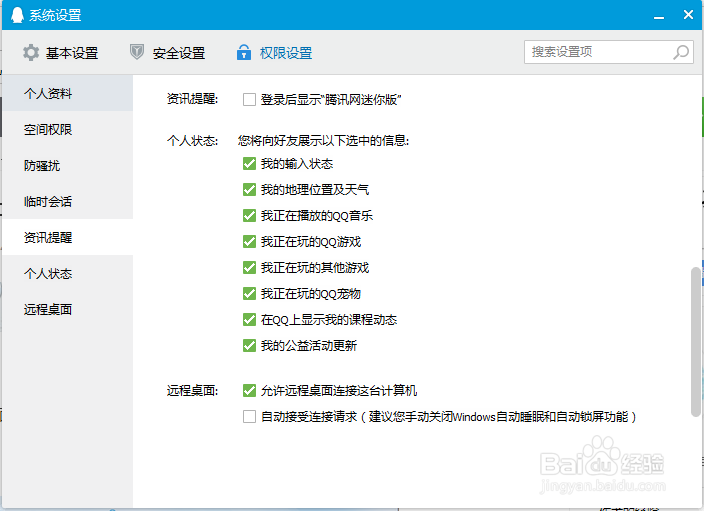
Task: Toggle 我正在玩的其他游戏 checkbox
Action: (x=249, y=268)
